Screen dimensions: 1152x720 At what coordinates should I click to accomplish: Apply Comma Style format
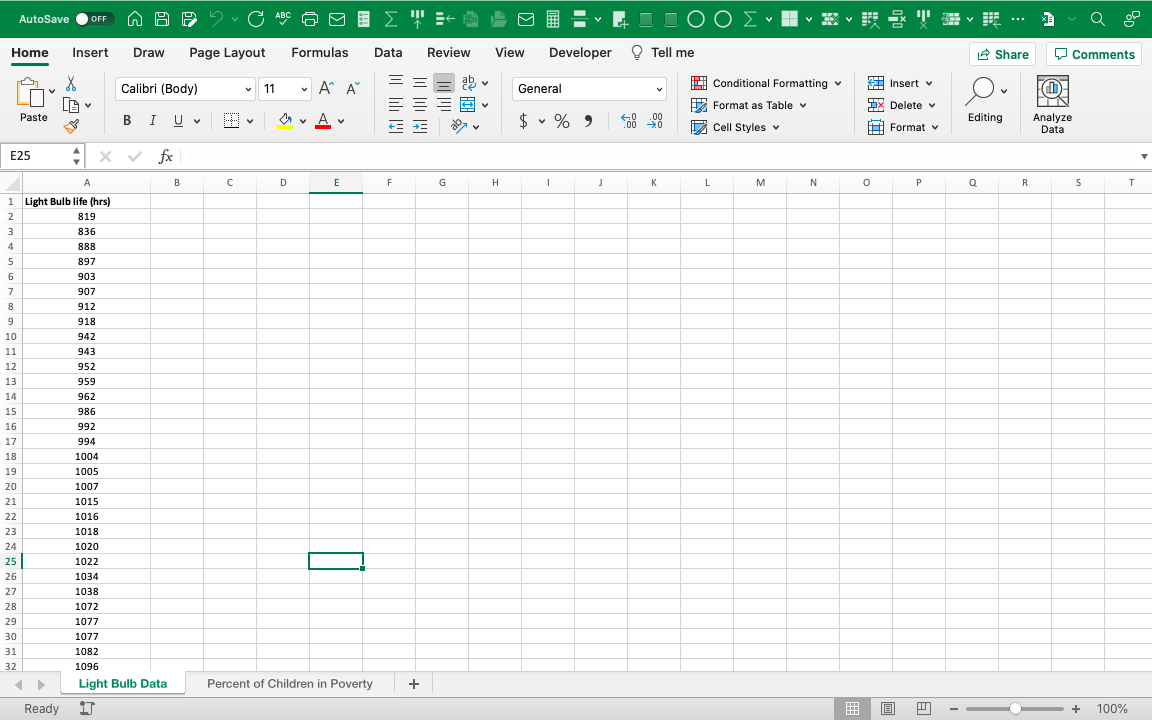pos(588,121)
